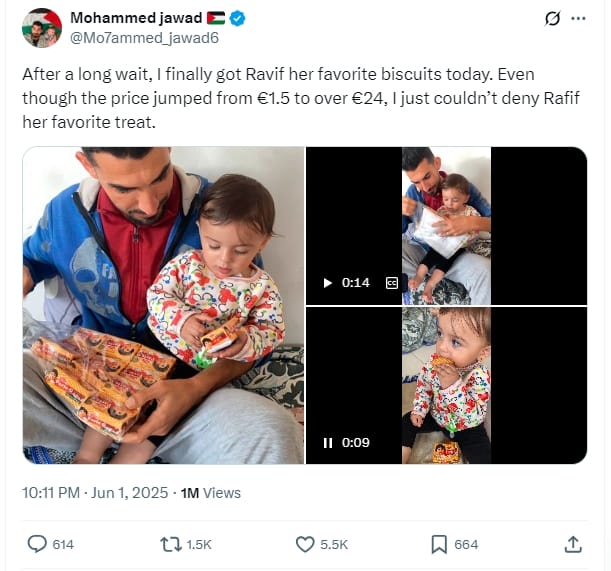Click the @Mo7ammed_jawad6 handle
611x571 pixels.
pos(144,38)
